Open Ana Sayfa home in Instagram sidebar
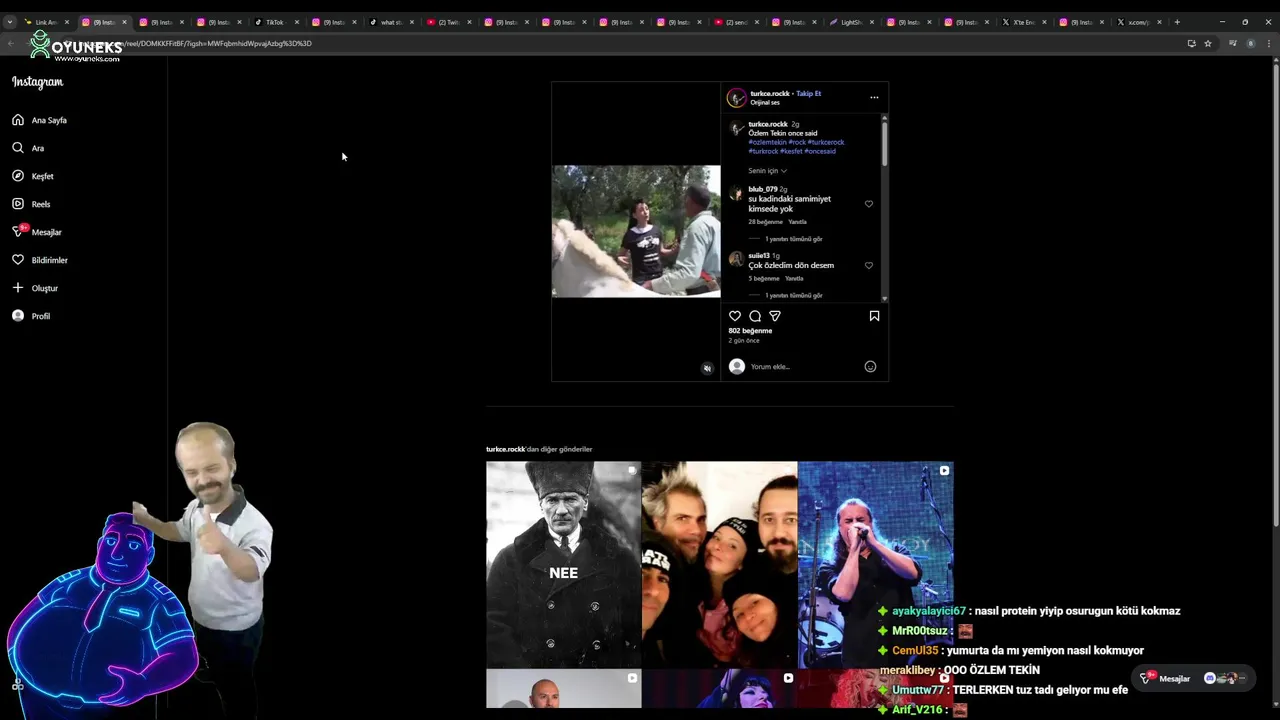 click(40, 120)
